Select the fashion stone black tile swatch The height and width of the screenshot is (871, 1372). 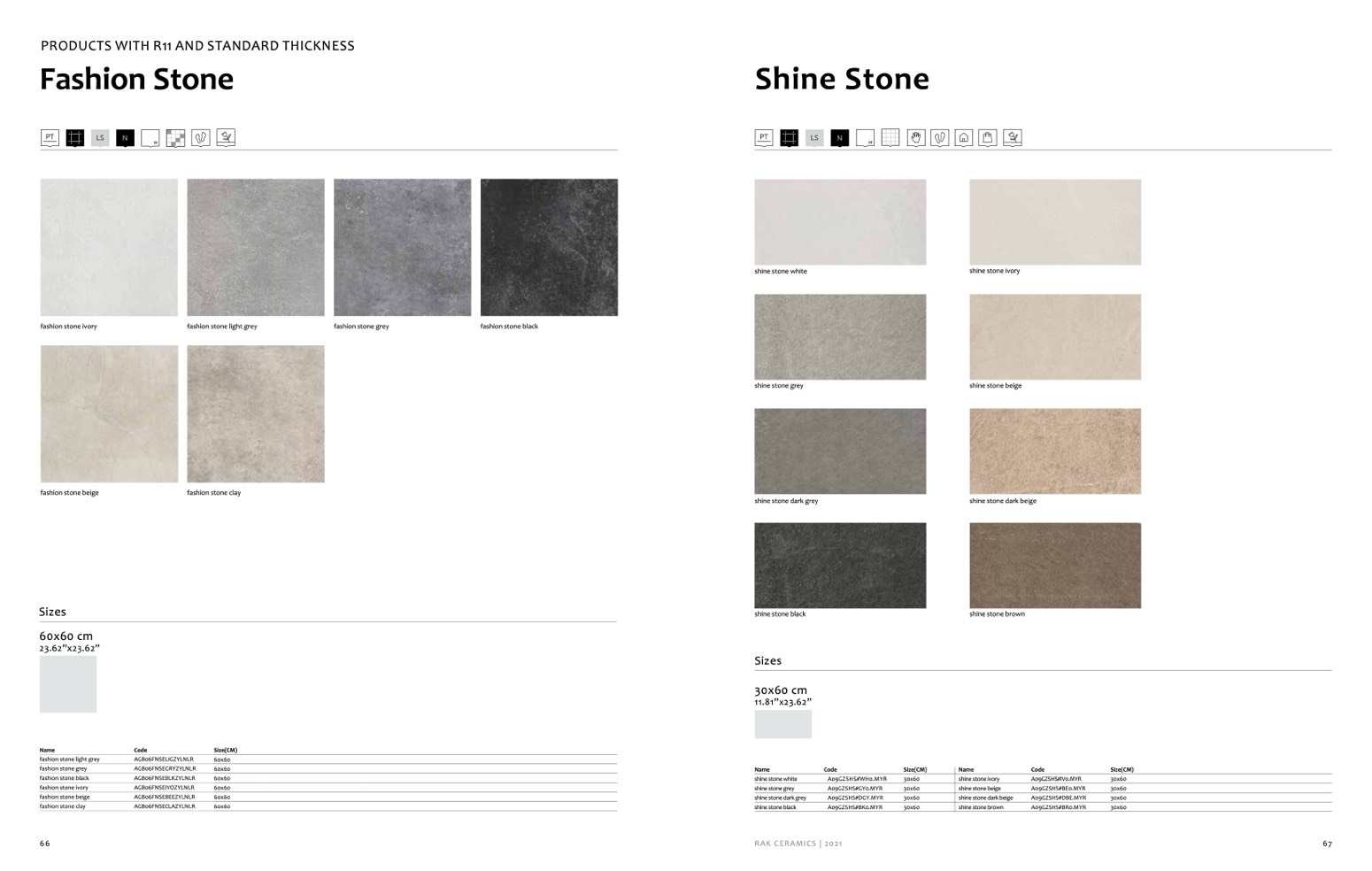click(549, 248)
